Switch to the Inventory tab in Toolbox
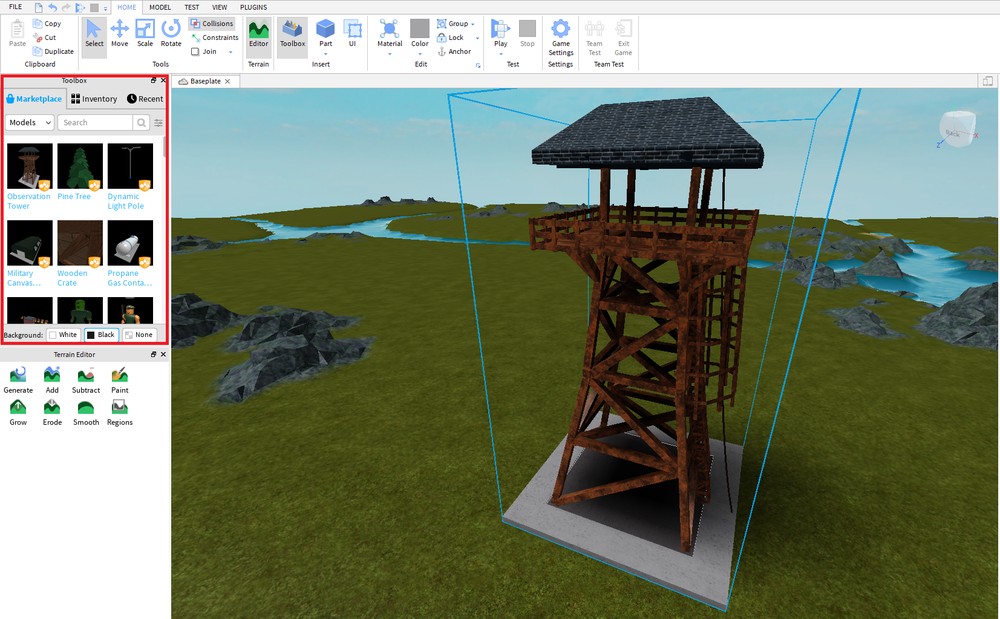This screenshot has width=1000, height=619. pyautogui.click(x=93, y=98)
